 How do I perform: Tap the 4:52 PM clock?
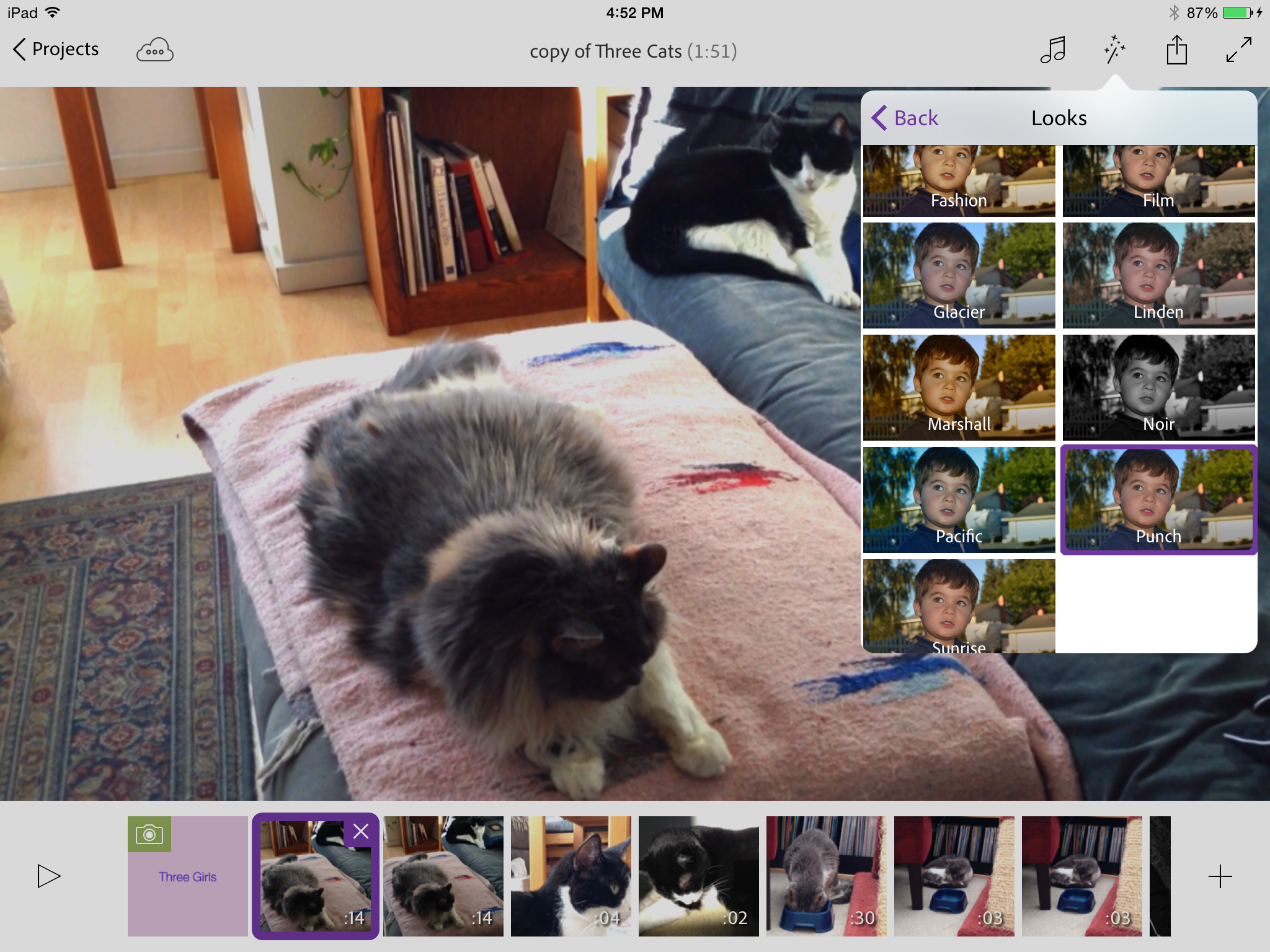(x=634, y=12)
